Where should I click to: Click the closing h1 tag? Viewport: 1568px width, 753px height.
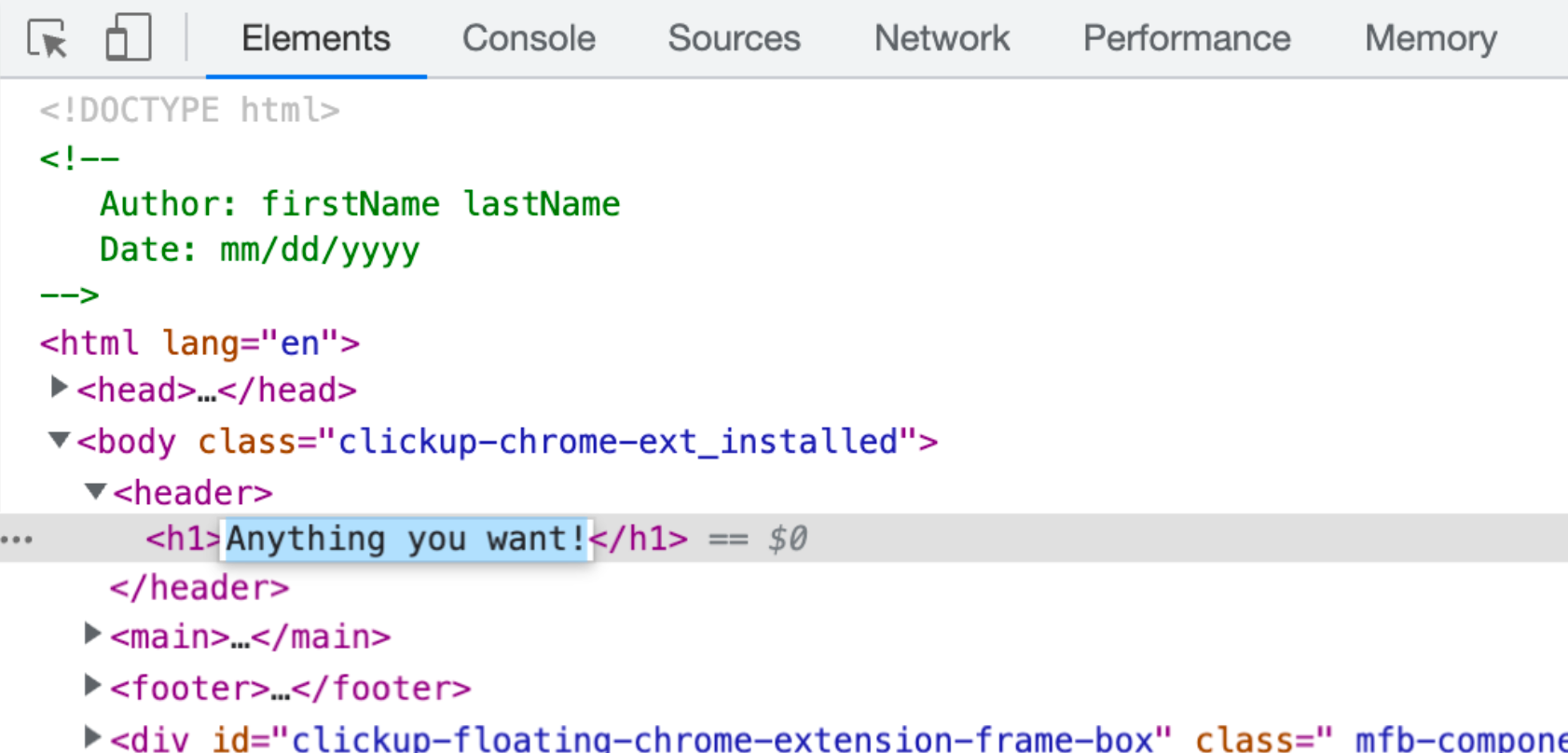[x=640, y=539]
